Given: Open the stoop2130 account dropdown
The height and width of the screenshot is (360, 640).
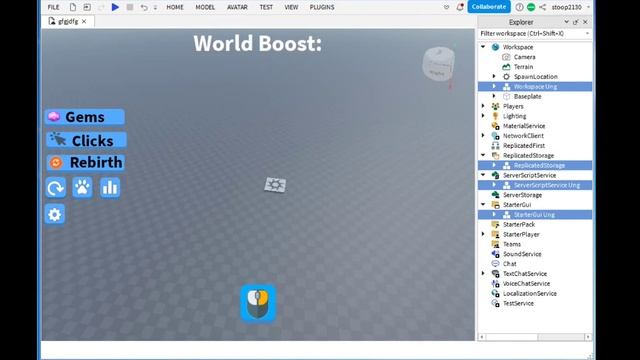Looking at the screenshot, I should point(570,7).
